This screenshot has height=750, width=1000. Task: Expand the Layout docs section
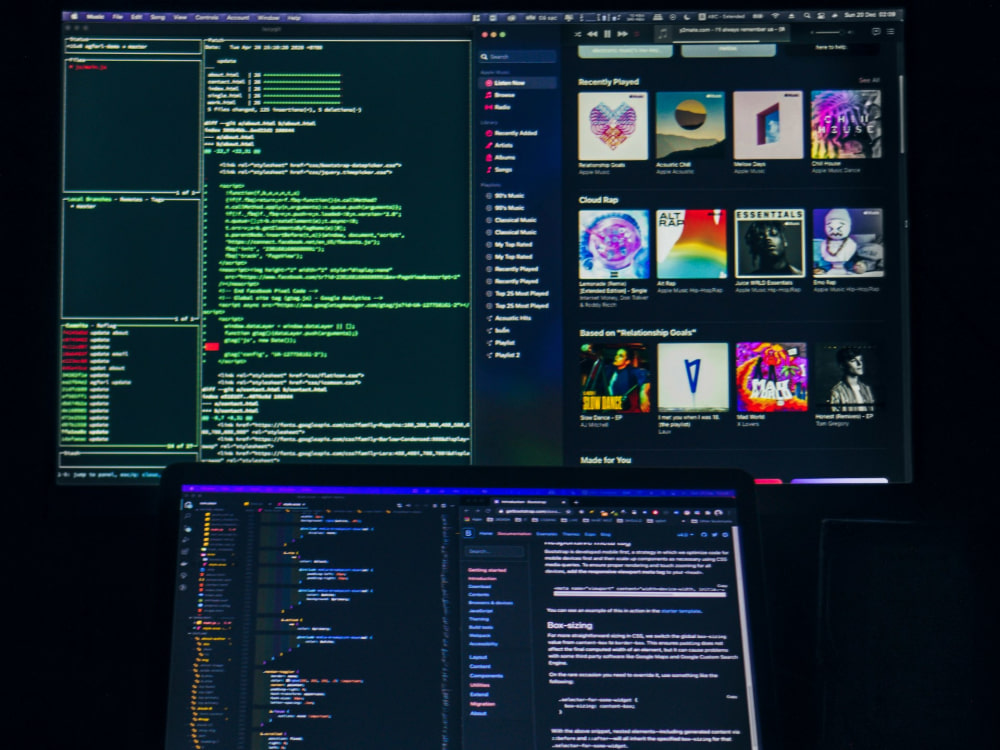478,657
